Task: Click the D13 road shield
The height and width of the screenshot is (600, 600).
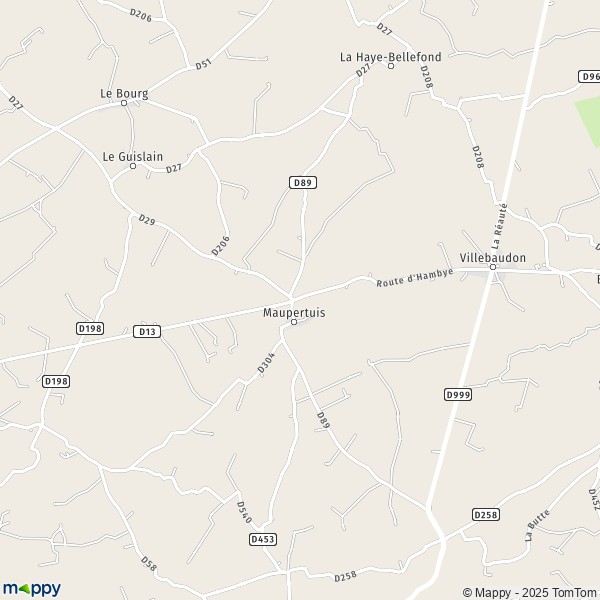Action: pyautogui.click(x=147, y=331)
